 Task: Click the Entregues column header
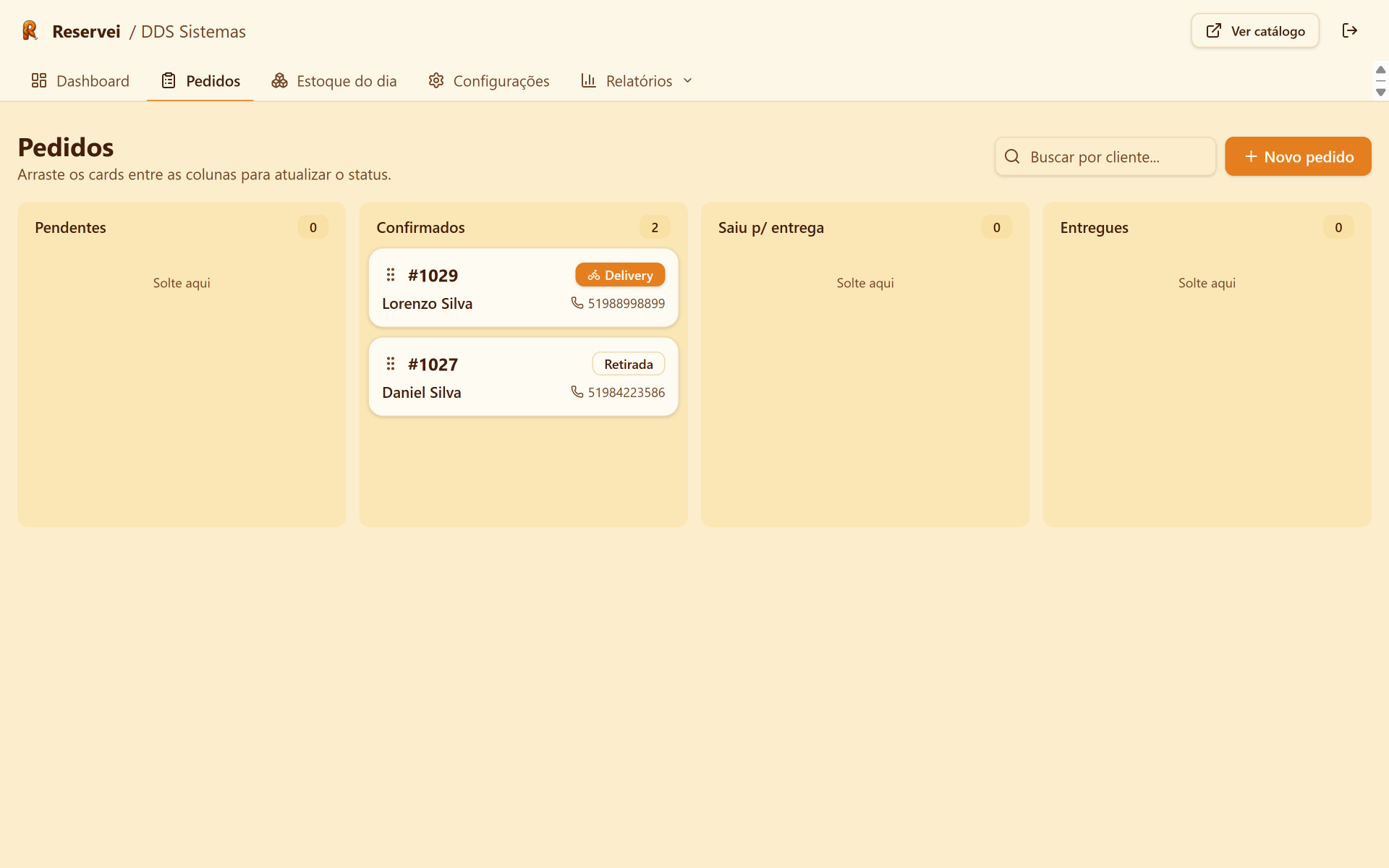(x=1095, y=228)
